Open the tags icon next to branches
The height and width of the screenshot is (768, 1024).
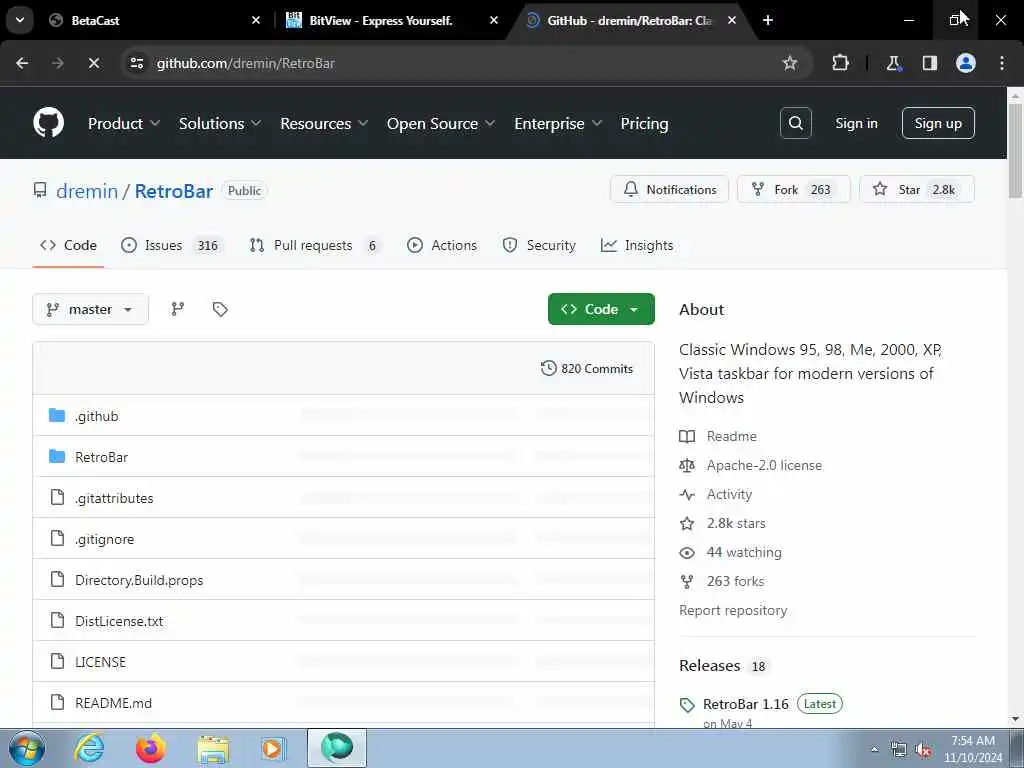click(x=220, y=309)
